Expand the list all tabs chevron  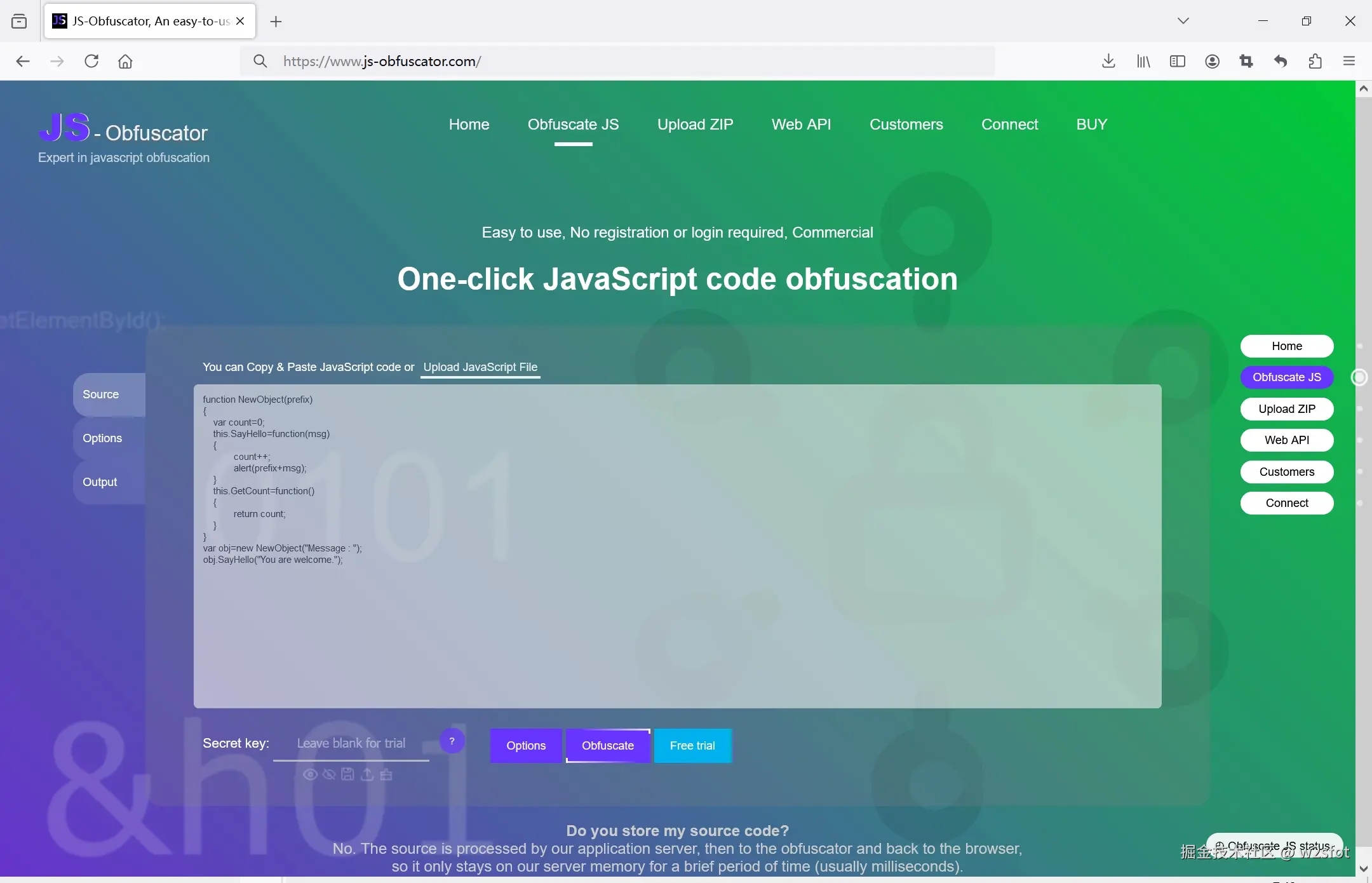1183,21
